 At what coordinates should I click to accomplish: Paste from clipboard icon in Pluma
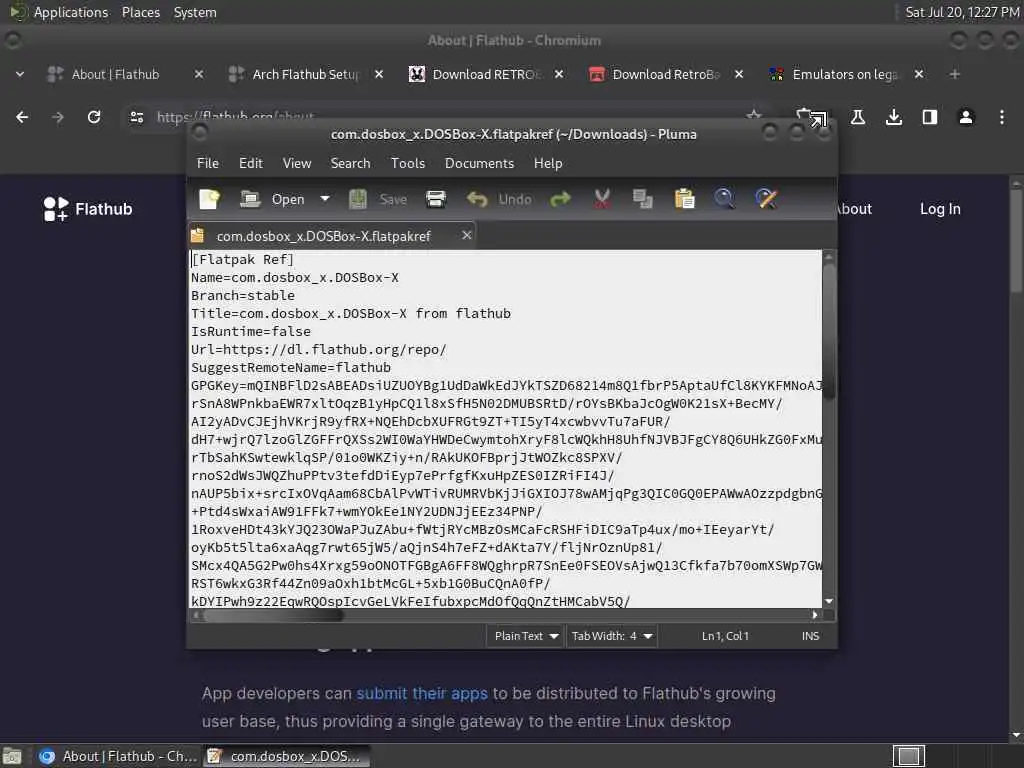(x=684, y=199)
